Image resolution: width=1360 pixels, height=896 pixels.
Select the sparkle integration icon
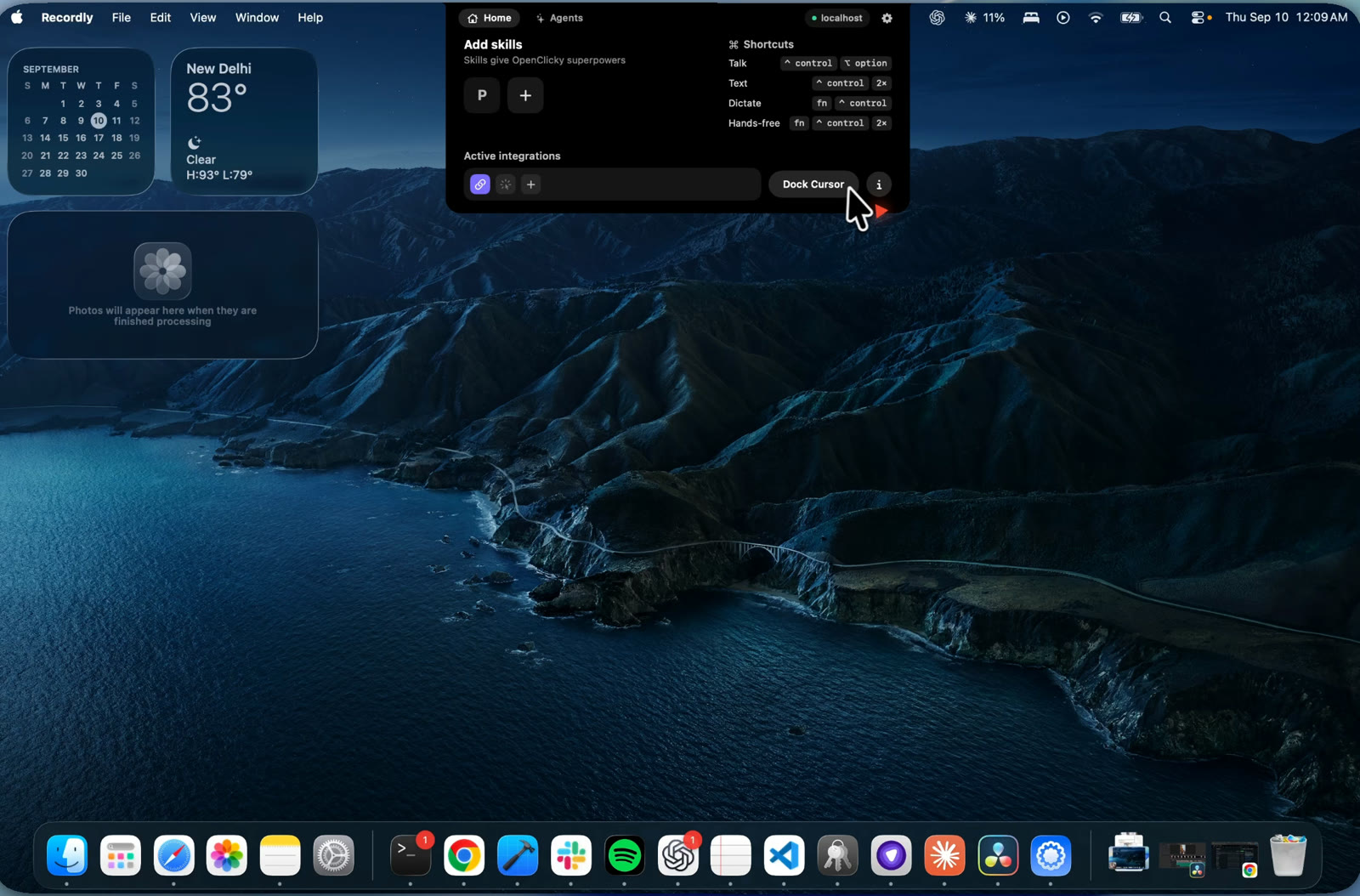click(x=506, y=184)
